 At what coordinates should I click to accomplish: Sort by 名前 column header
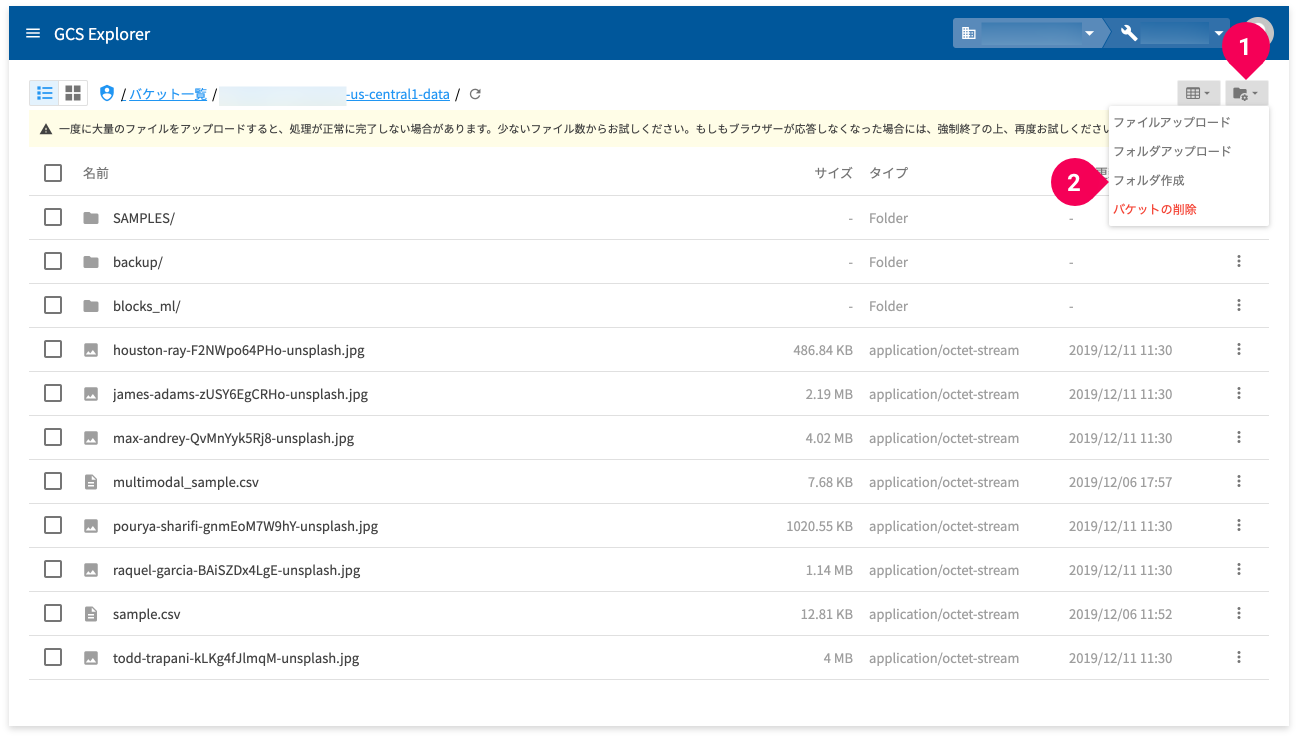[96, 173]
